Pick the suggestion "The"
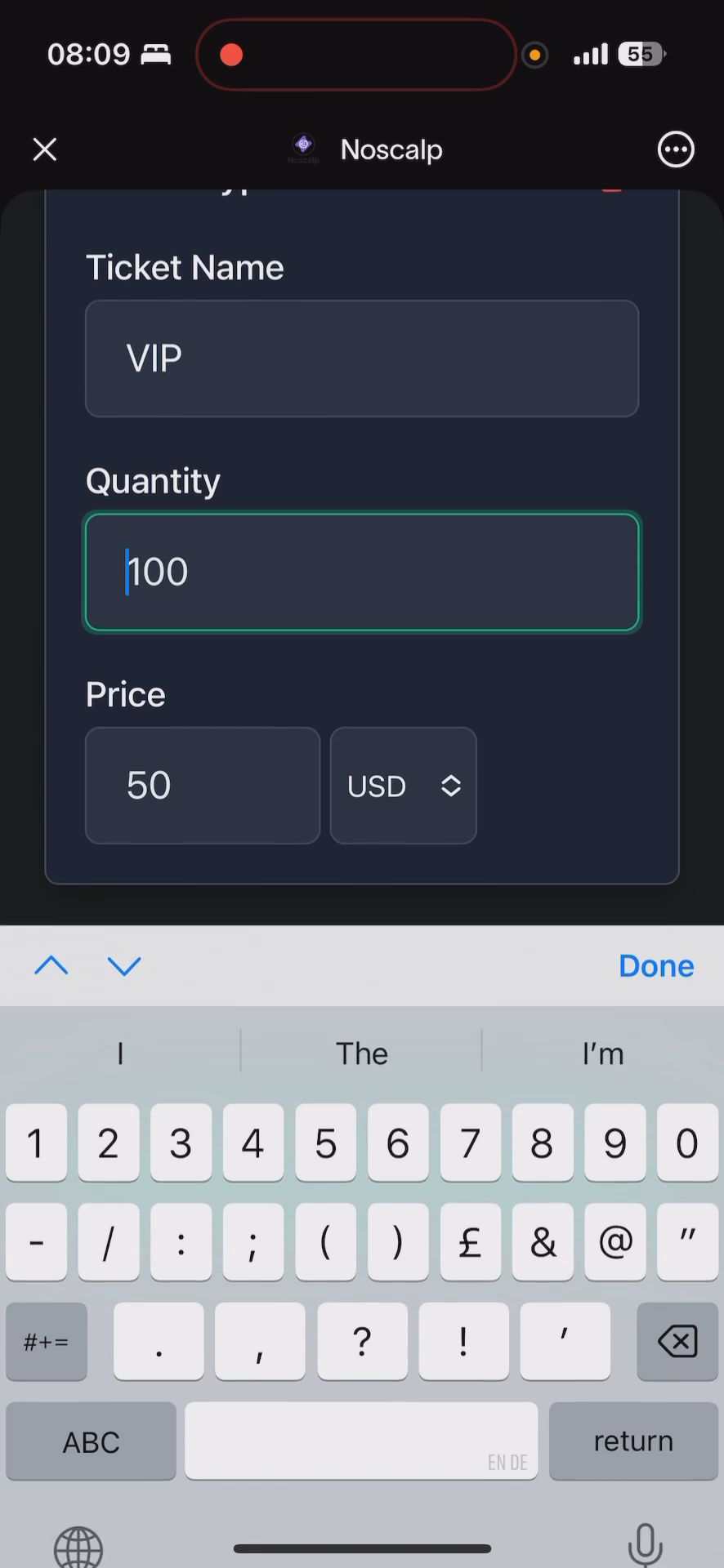This screenshot has width=724, height=1568. tap(361, 1053)
